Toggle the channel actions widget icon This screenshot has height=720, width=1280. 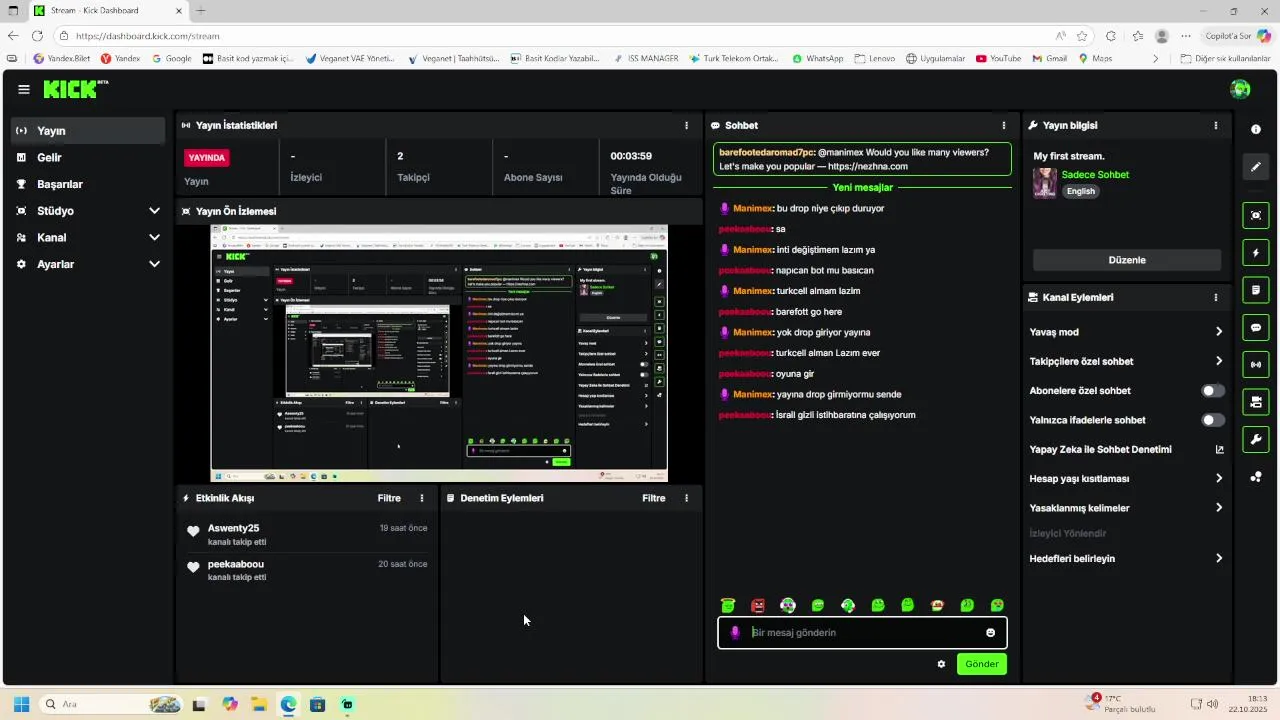pyautogui.click(x=1256, y=402)
